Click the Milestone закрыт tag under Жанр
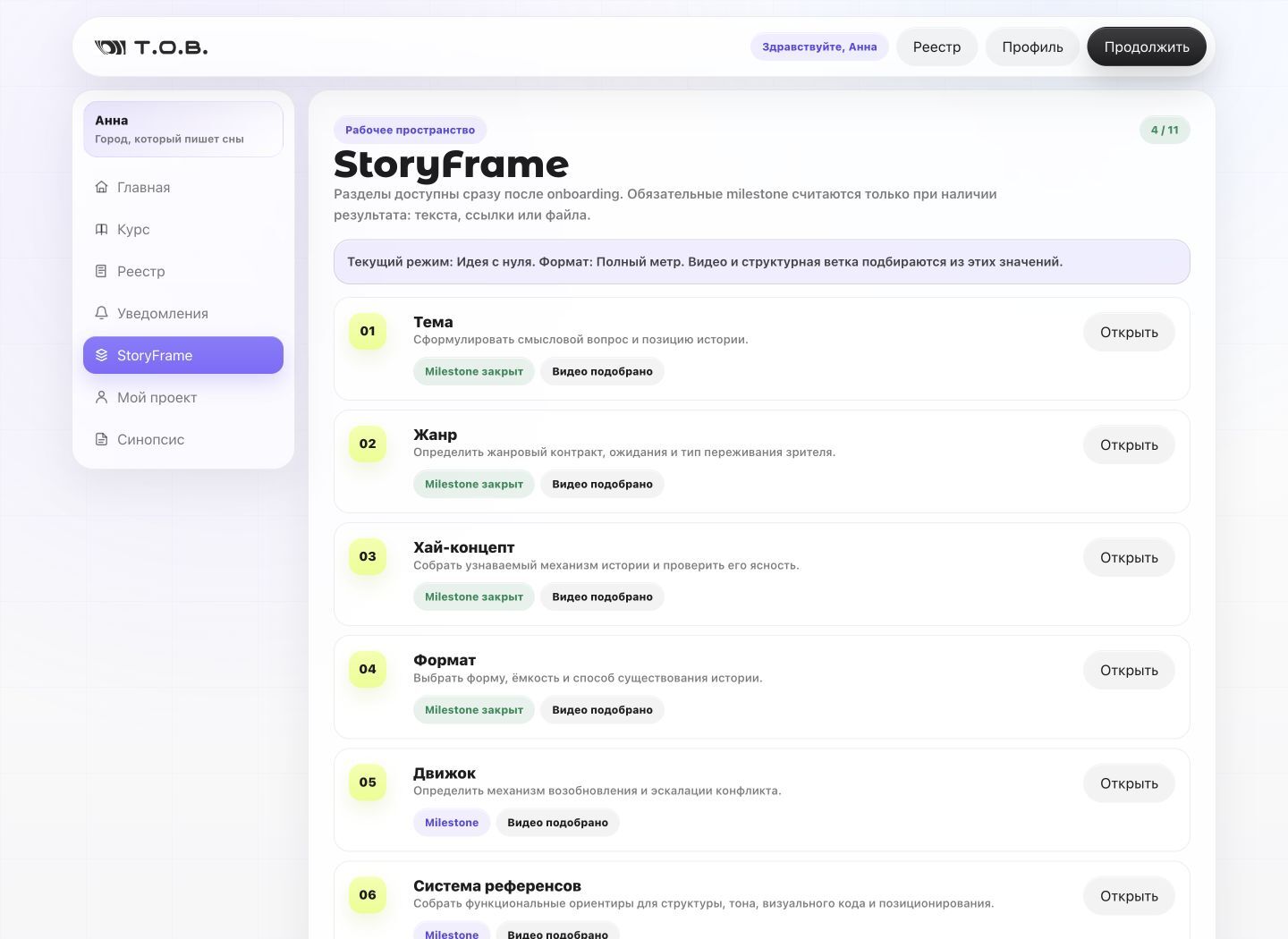The height and width of the screenshot is (939, 1288). (474, 484)
